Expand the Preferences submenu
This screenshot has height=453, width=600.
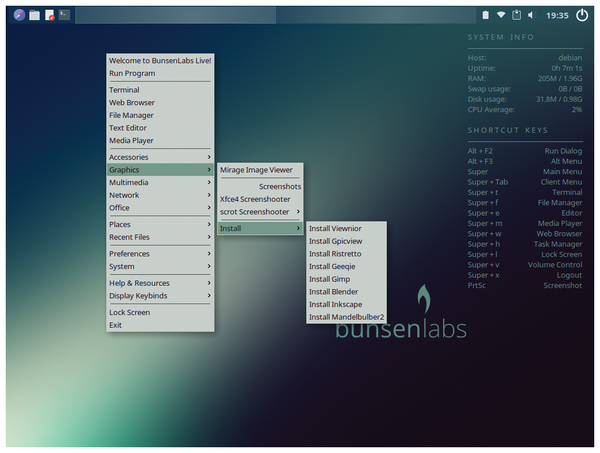point(160,254)
